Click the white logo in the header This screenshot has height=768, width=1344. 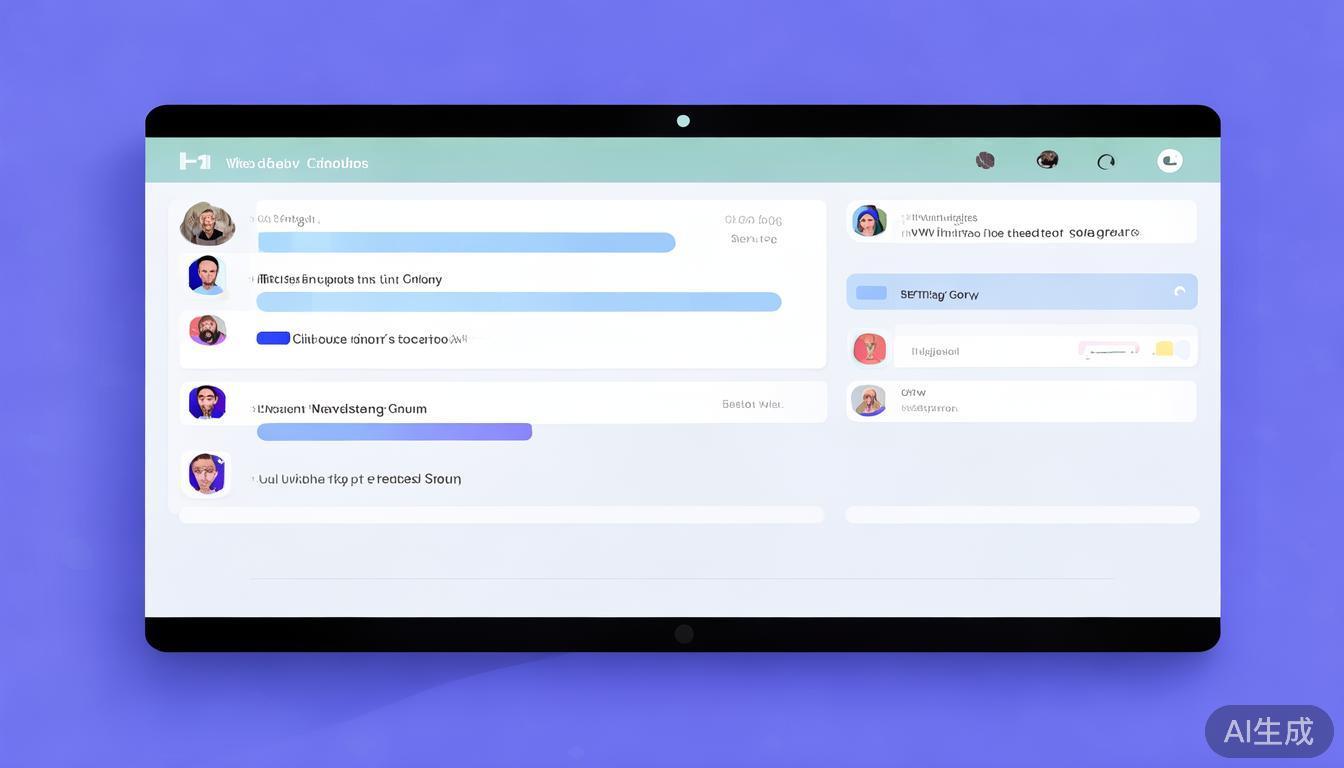pos(194,161)
